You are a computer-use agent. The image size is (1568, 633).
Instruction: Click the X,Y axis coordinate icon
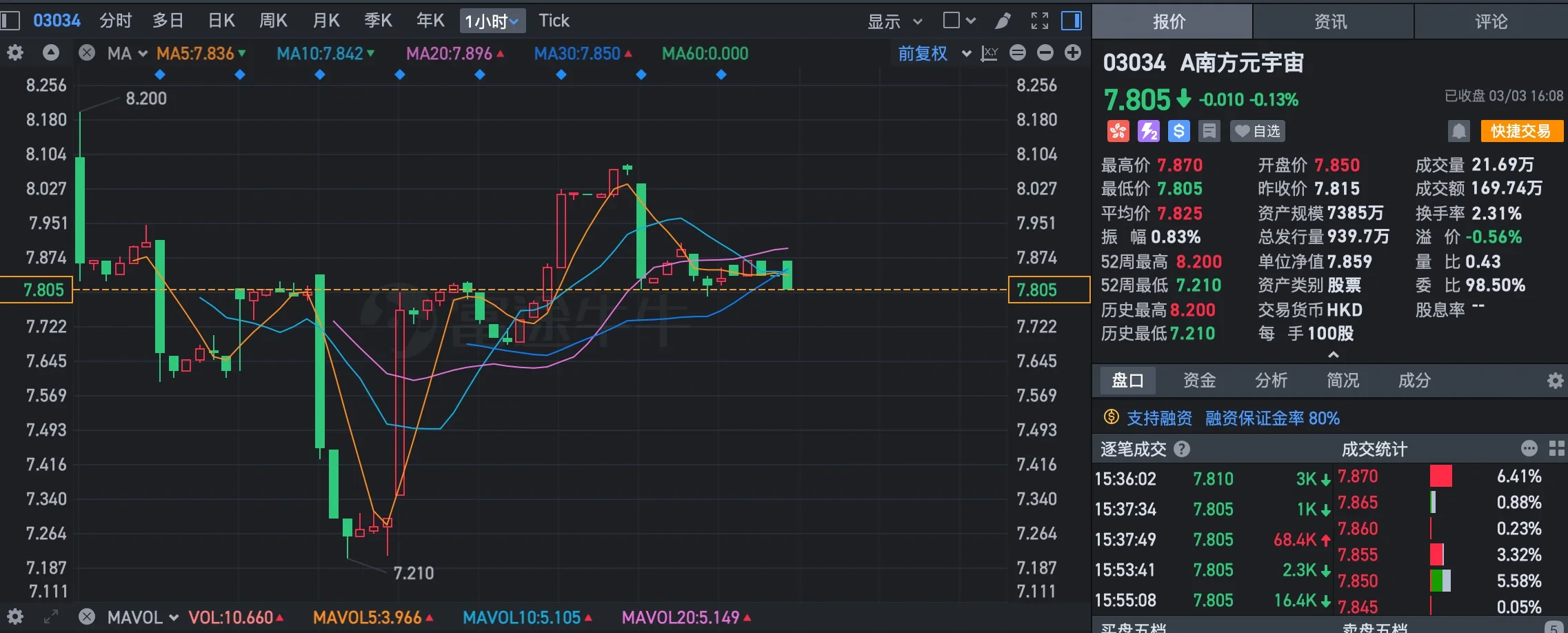[989, 53]
